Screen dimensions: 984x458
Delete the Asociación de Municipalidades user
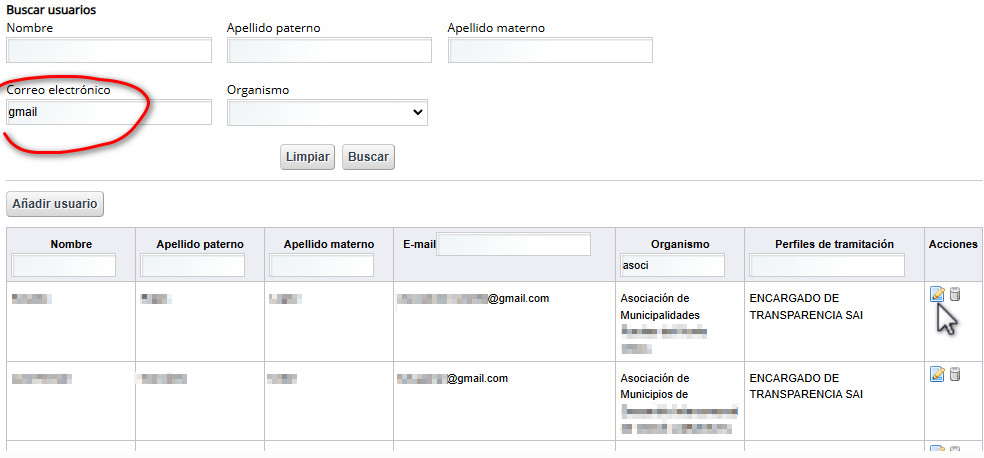pos(955,294)
